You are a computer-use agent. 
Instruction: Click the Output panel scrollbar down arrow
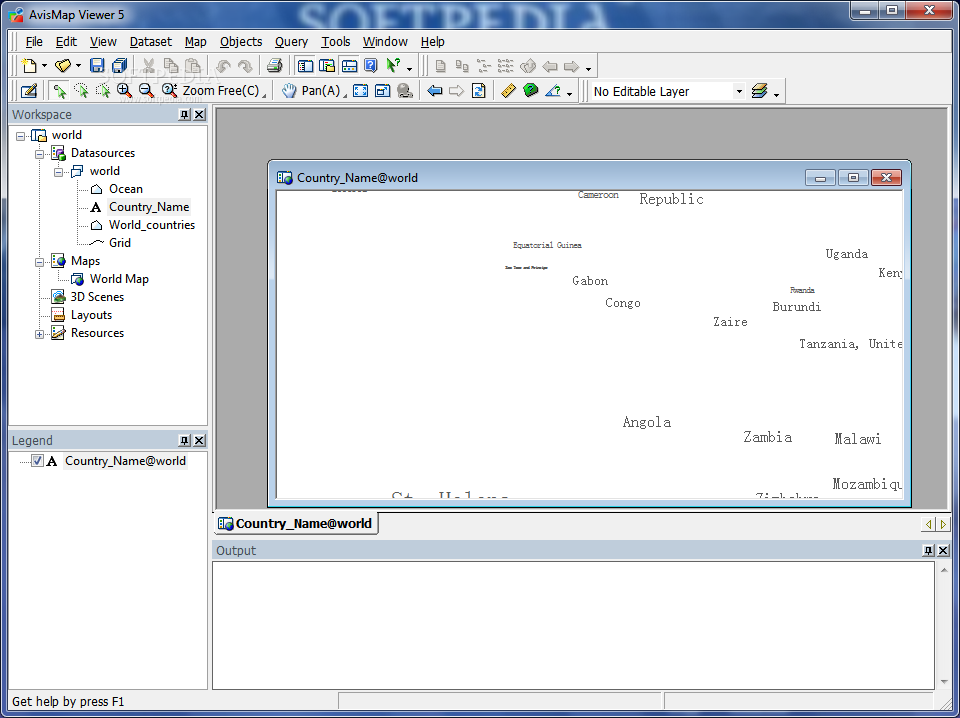943,682
